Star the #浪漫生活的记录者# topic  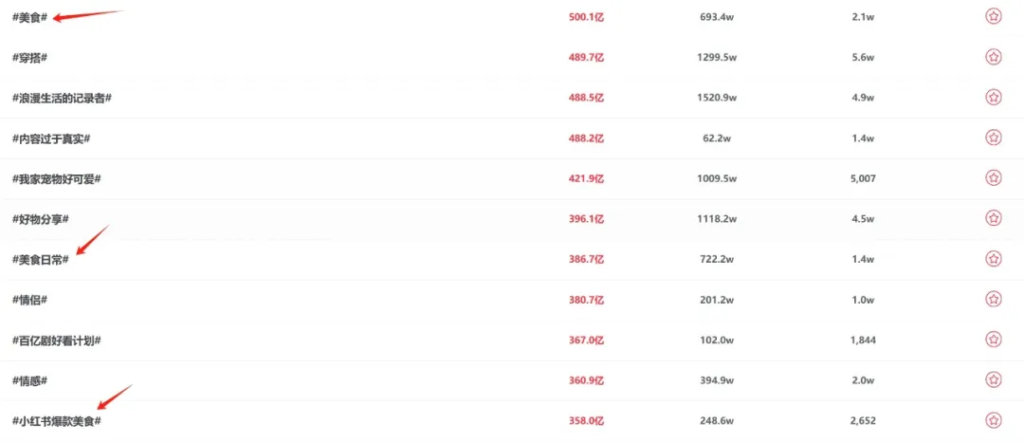[x=993, y=98]
